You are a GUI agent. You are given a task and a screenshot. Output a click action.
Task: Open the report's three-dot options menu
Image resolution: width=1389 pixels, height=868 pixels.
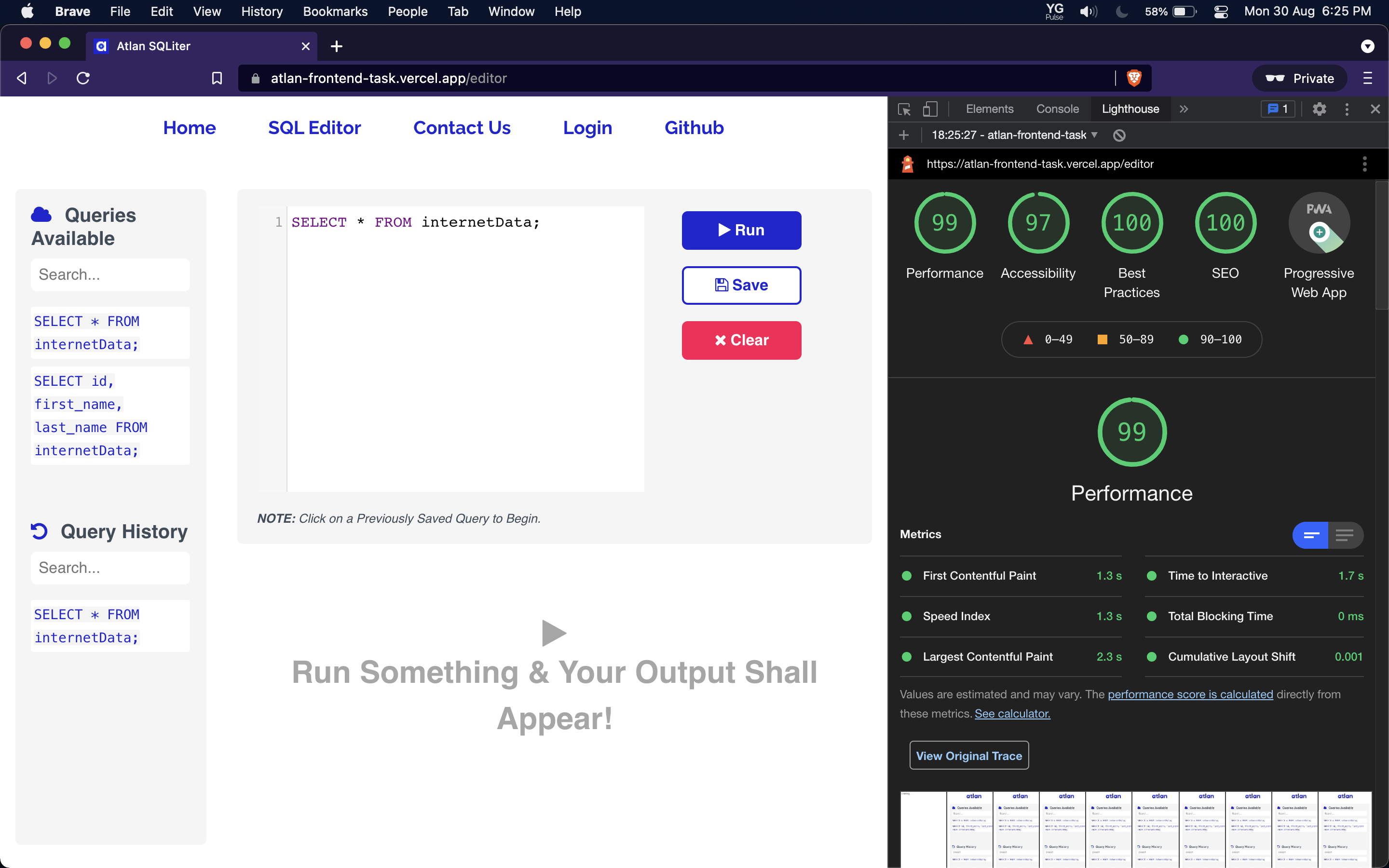pyautogui.click(x=1365, y=163)
